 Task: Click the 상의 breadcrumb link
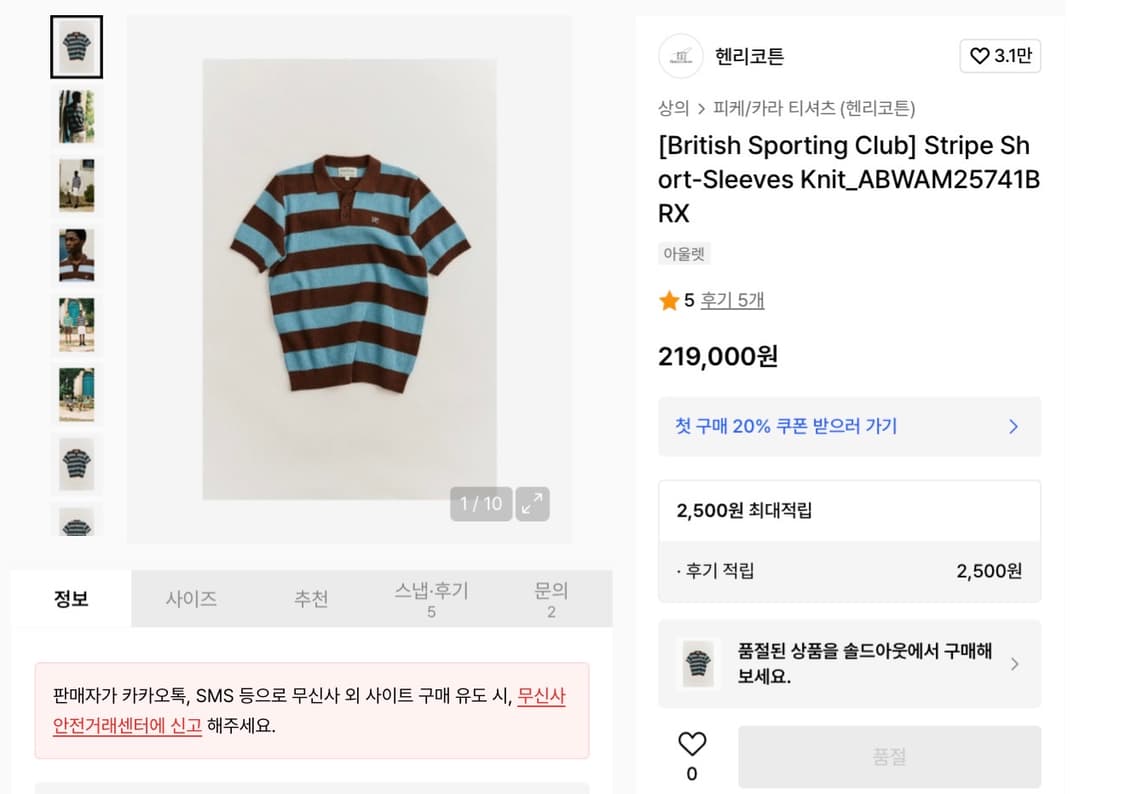[x=674, y=108]
